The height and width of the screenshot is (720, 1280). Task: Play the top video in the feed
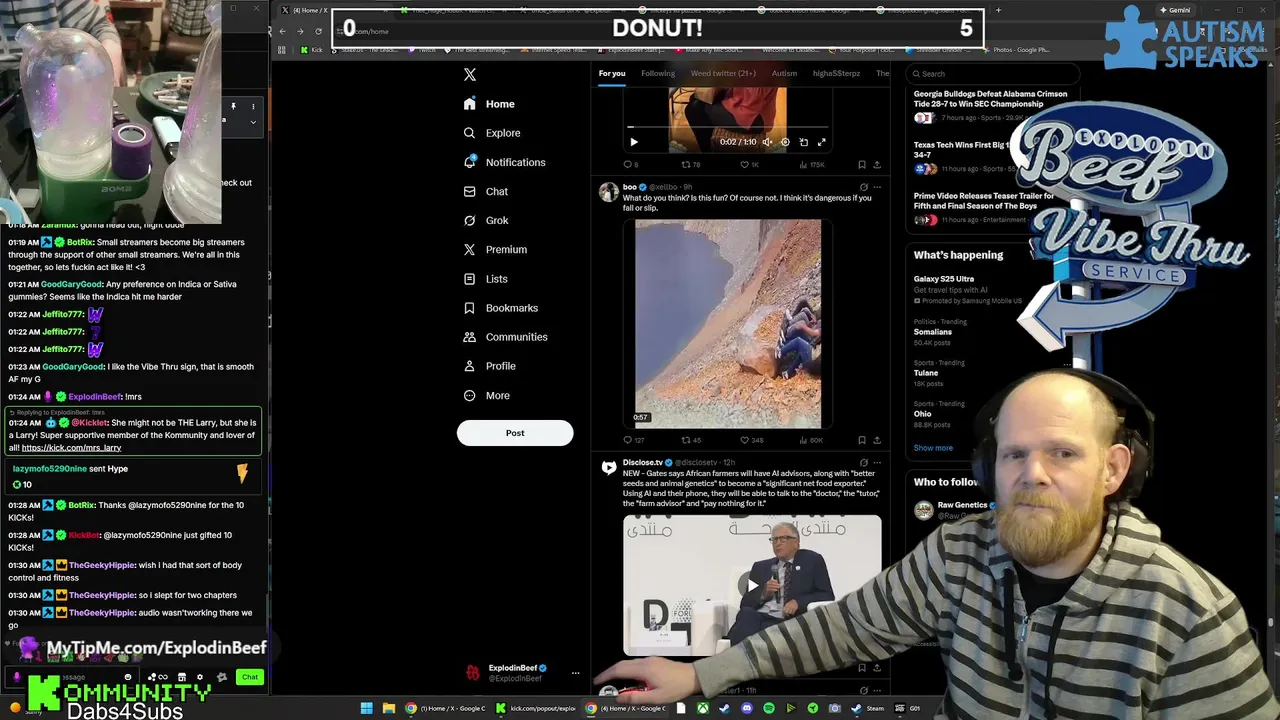(x=633, y=142)
